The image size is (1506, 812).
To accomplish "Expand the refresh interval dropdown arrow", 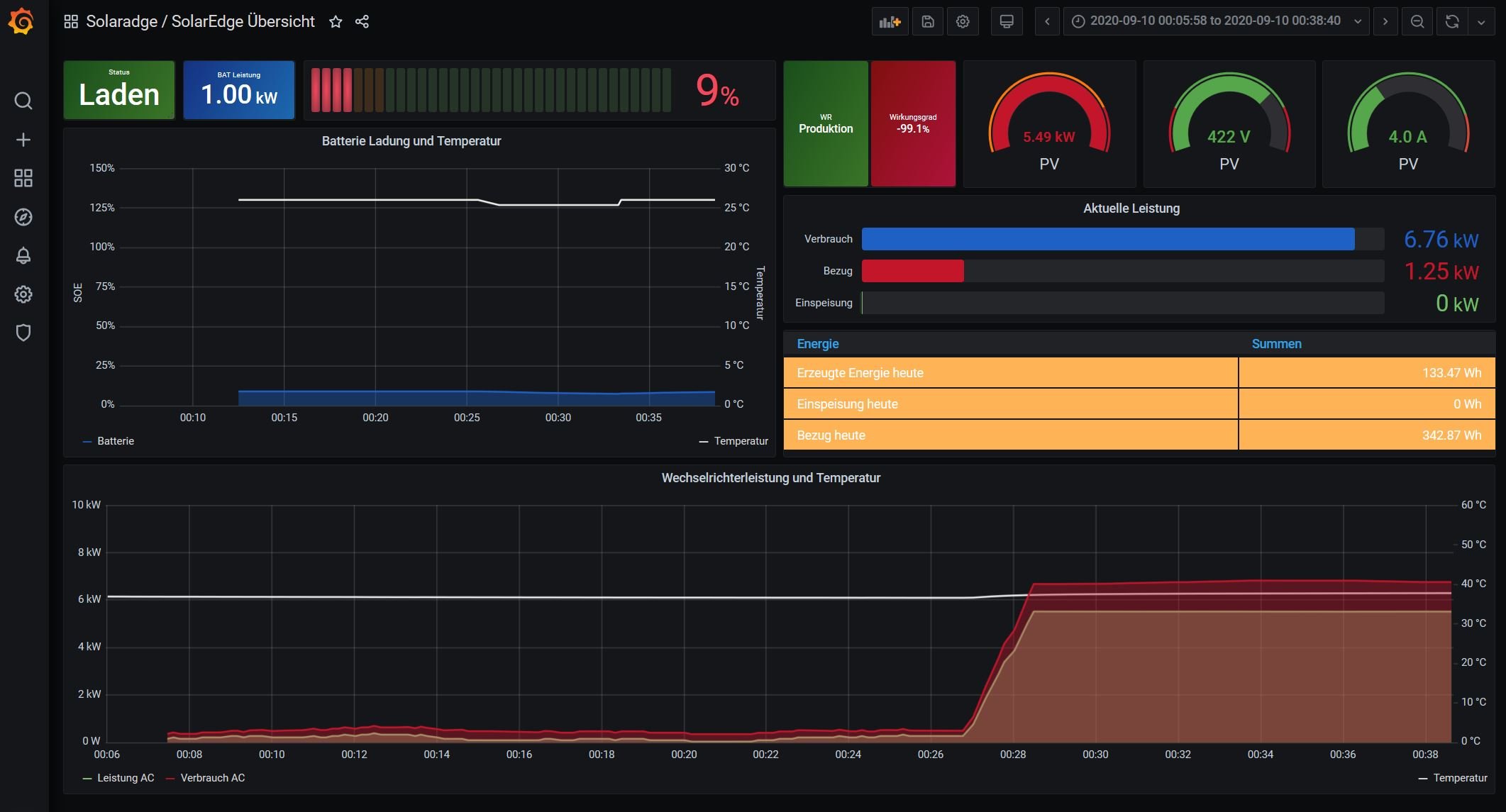I will click(x=1481, y=21).
